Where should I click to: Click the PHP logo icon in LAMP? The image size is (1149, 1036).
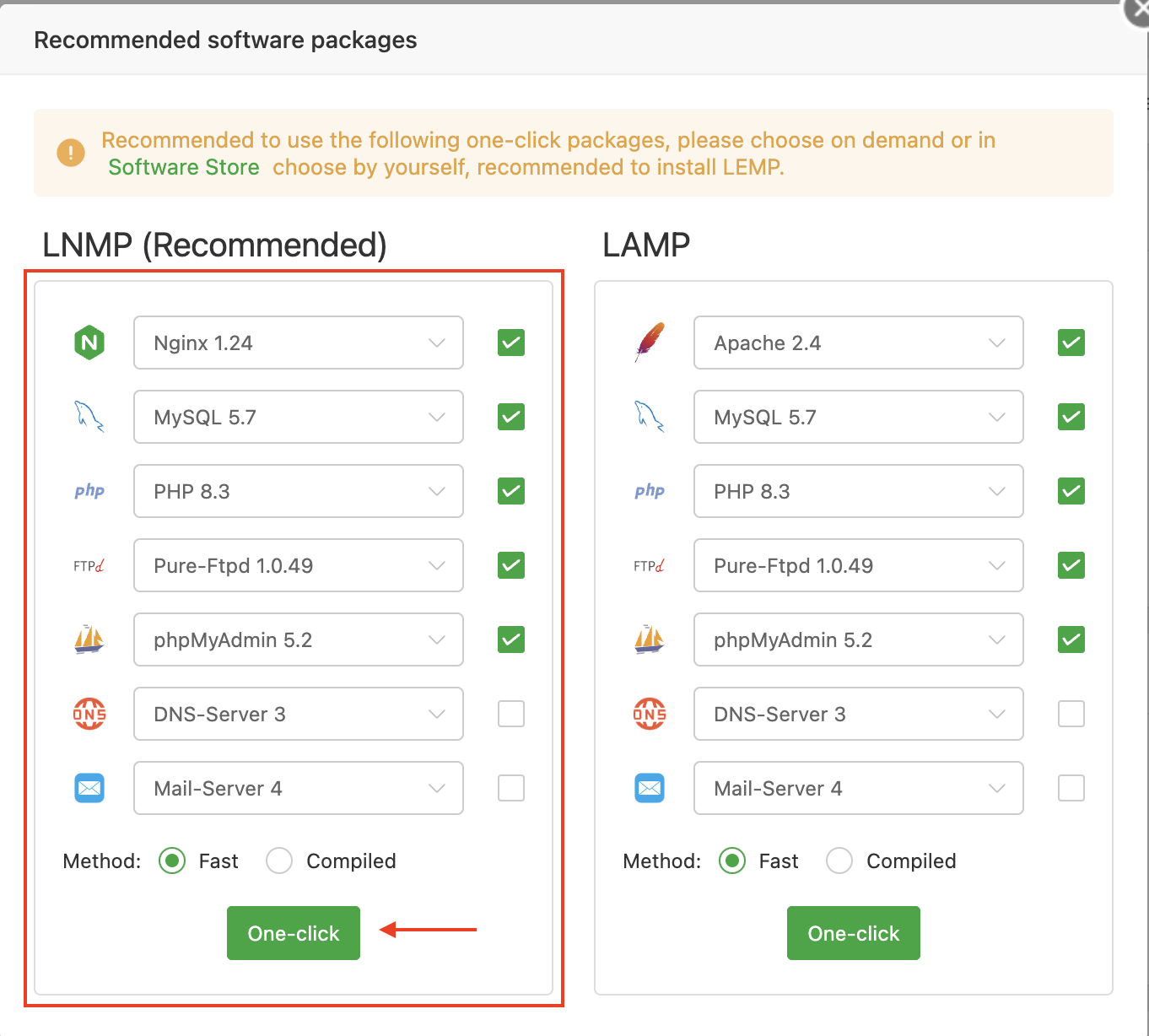tap(650, 491)
